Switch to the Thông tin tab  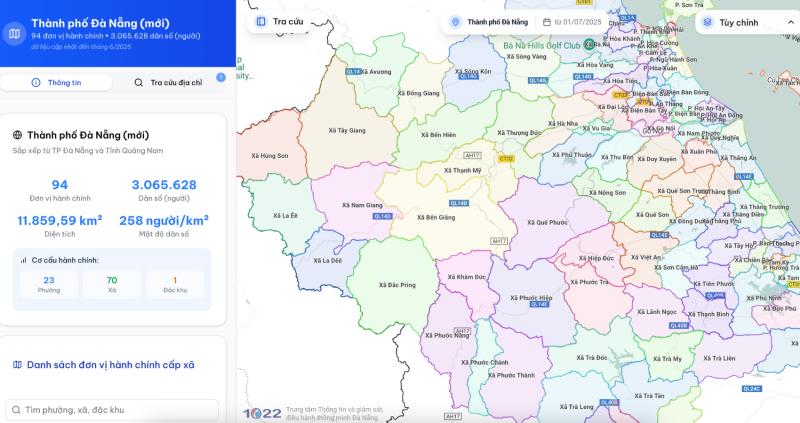[57, 82]
